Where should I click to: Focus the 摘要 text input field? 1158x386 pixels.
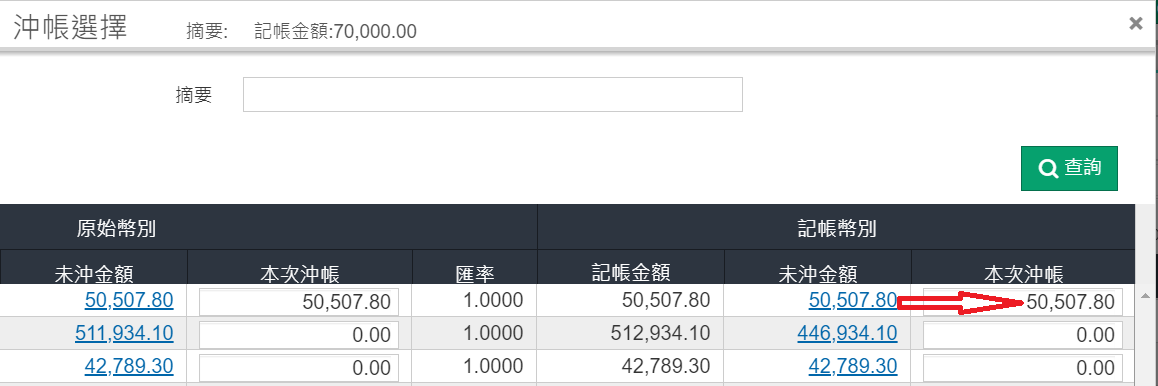tap(493, 94)
